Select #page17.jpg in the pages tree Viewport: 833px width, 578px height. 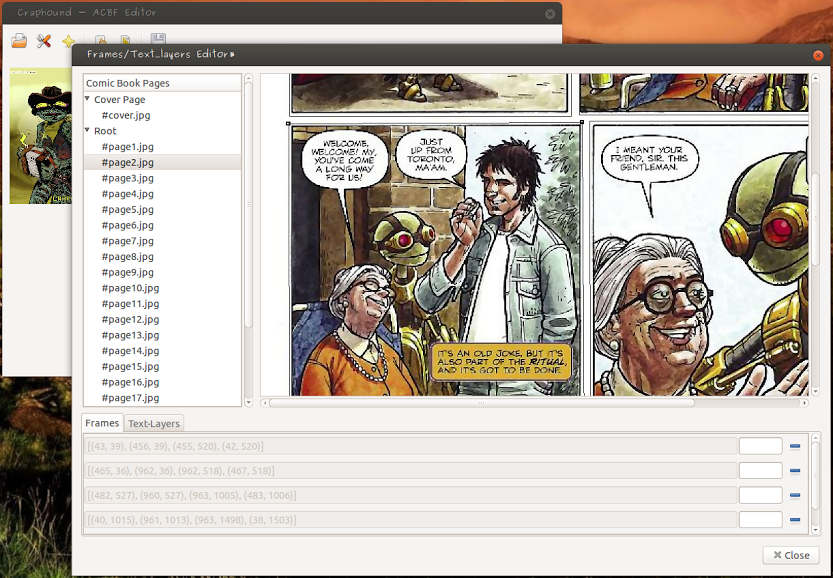click(x=130, y=397)
